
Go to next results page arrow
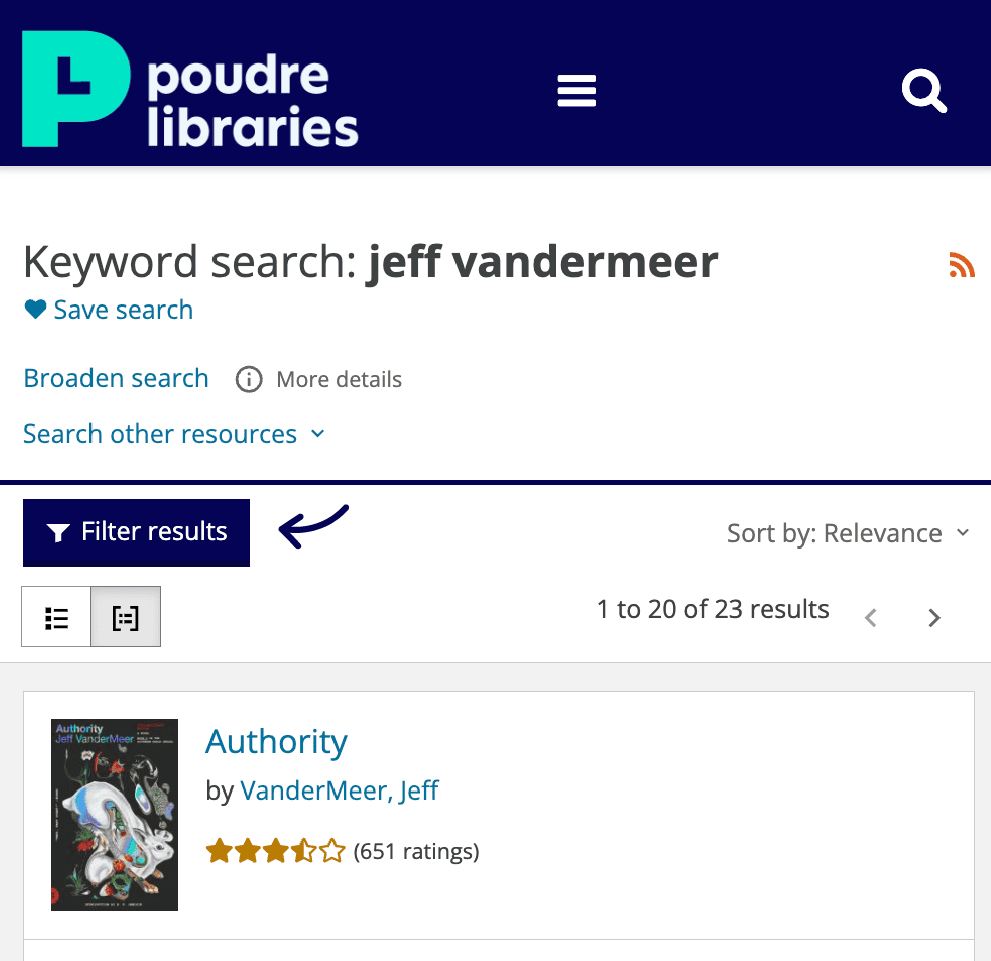pos(934,618)
